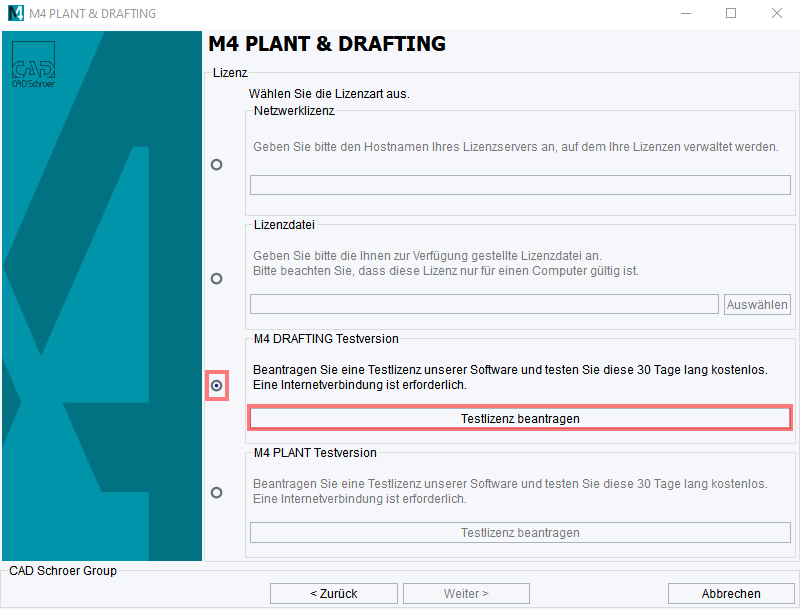Viewport: 800px width, 609px height.
Task: Click the Auswählen button
Action: [x=757, y=304]
